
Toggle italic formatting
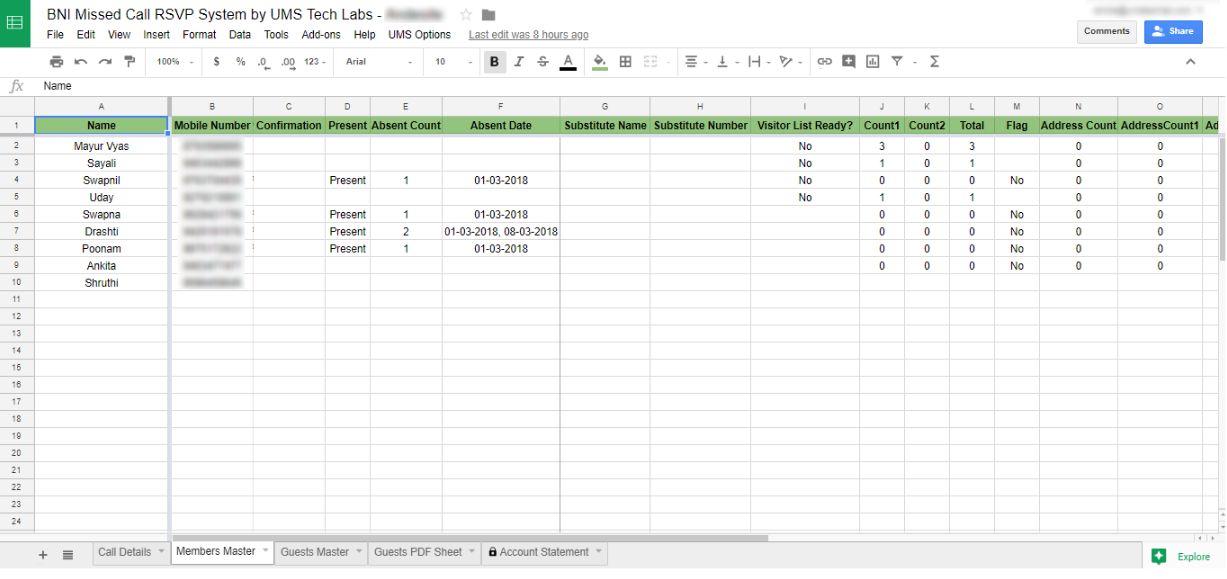tap(519, 62)
